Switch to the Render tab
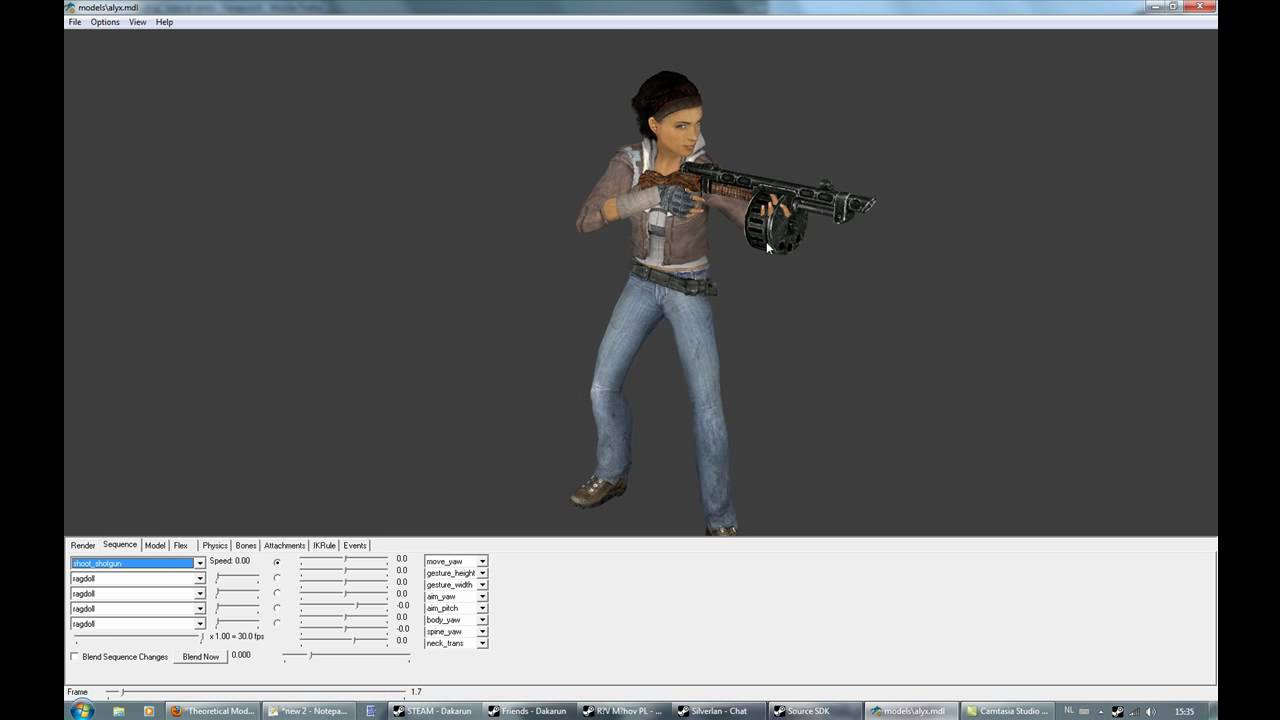Screen dimensions: 1280x720 (83, 545)
